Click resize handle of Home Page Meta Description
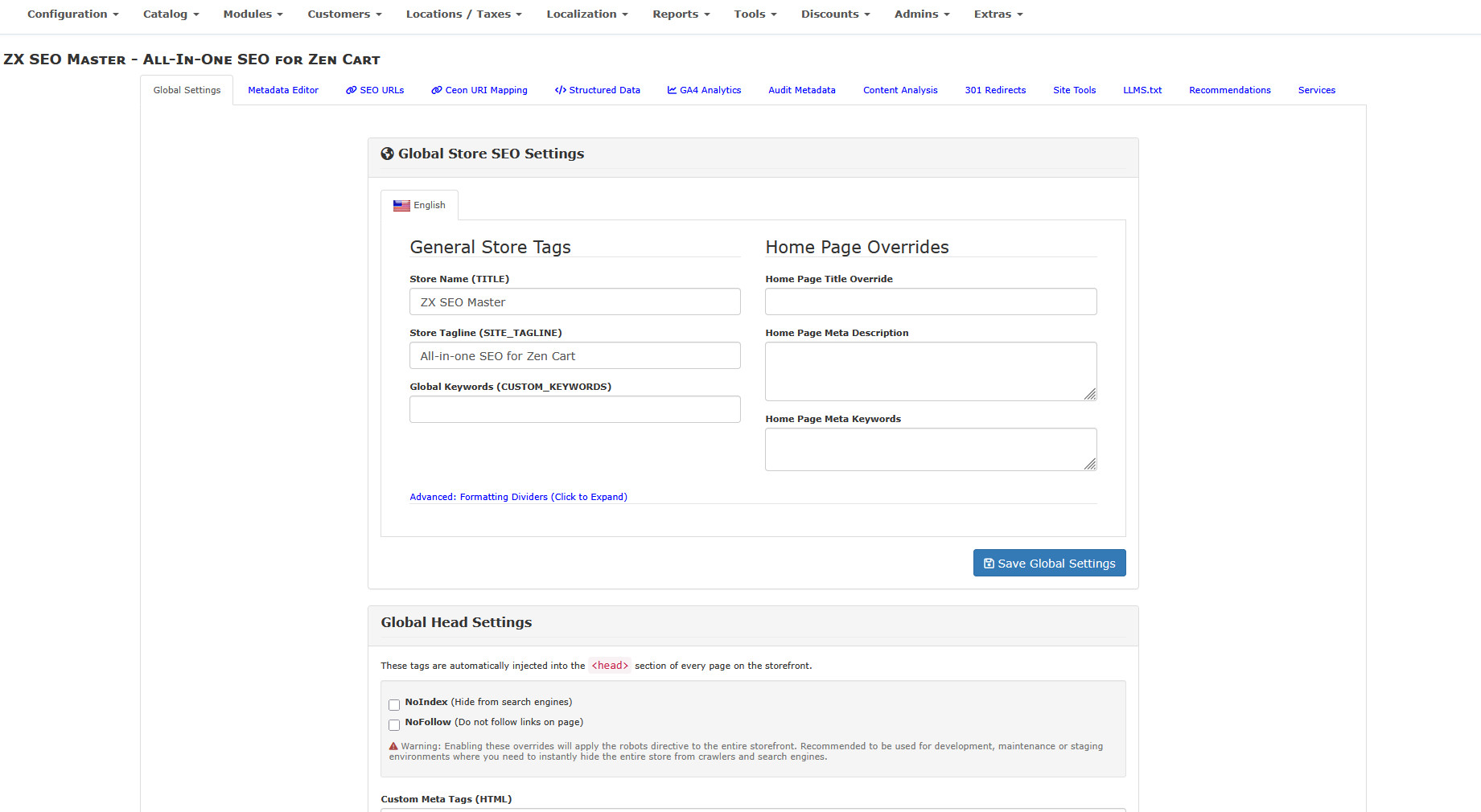Image resolution: width=1481 pixels, height=812 pixels. tap(1090, 394)
